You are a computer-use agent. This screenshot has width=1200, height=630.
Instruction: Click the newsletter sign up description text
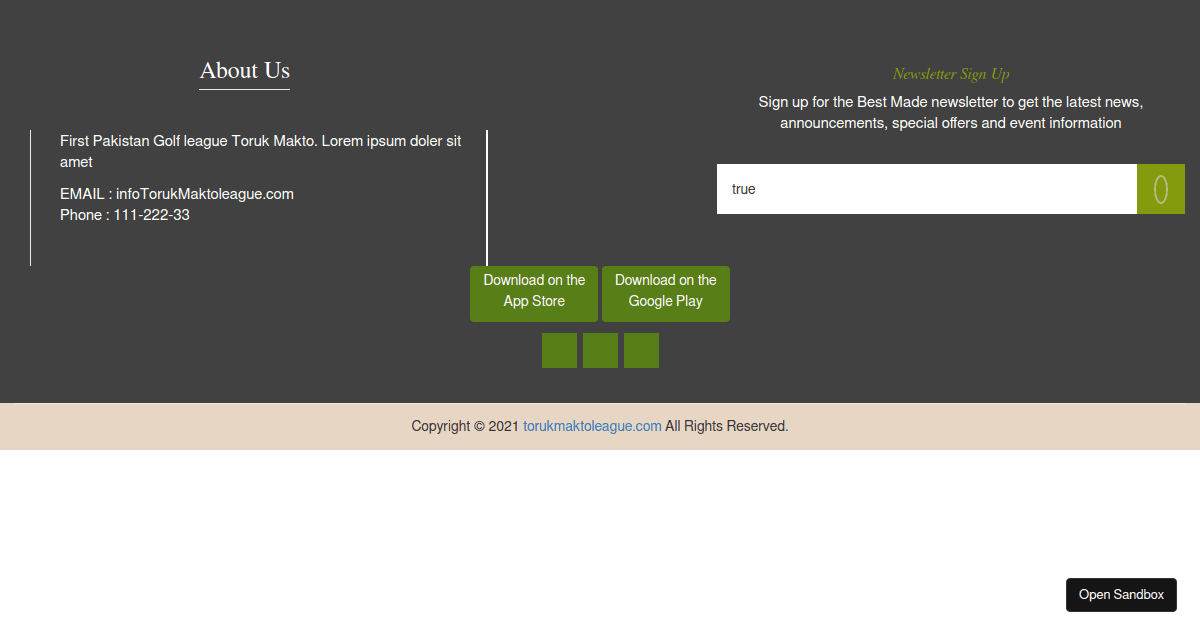point(950,112)
